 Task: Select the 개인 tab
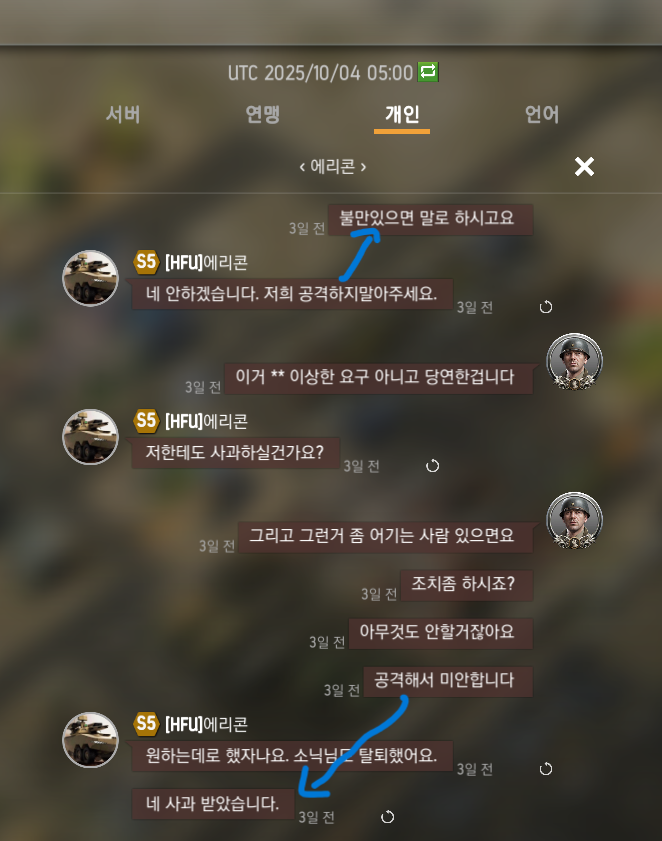402,114
